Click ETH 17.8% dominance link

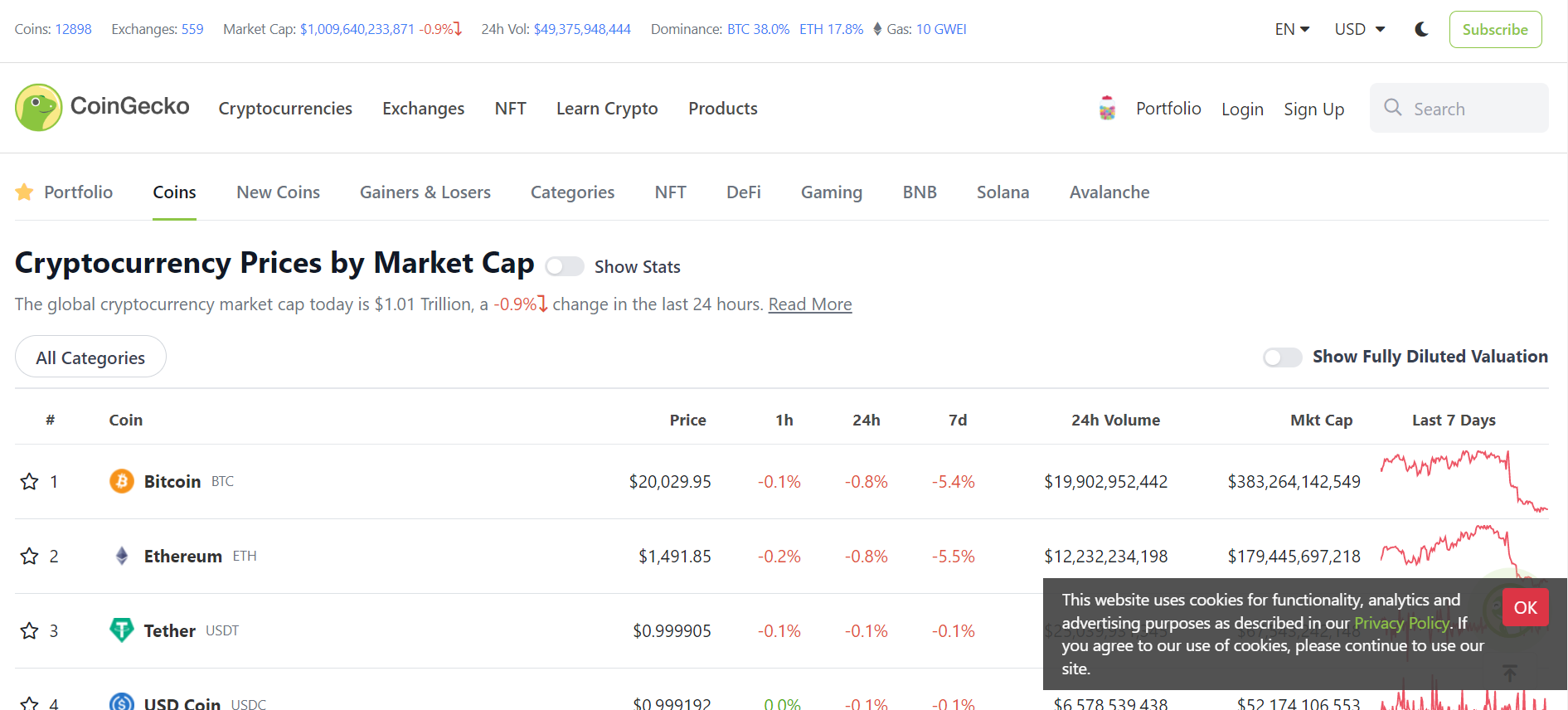(831, 29)
